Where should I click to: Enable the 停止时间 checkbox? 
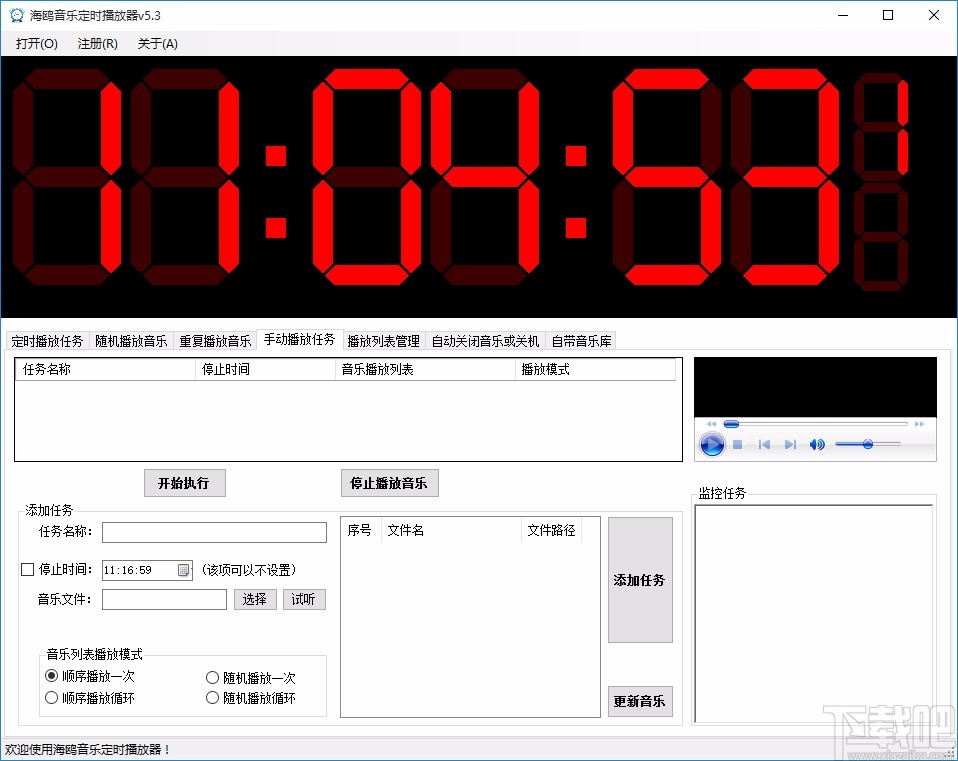click(26, 569)
